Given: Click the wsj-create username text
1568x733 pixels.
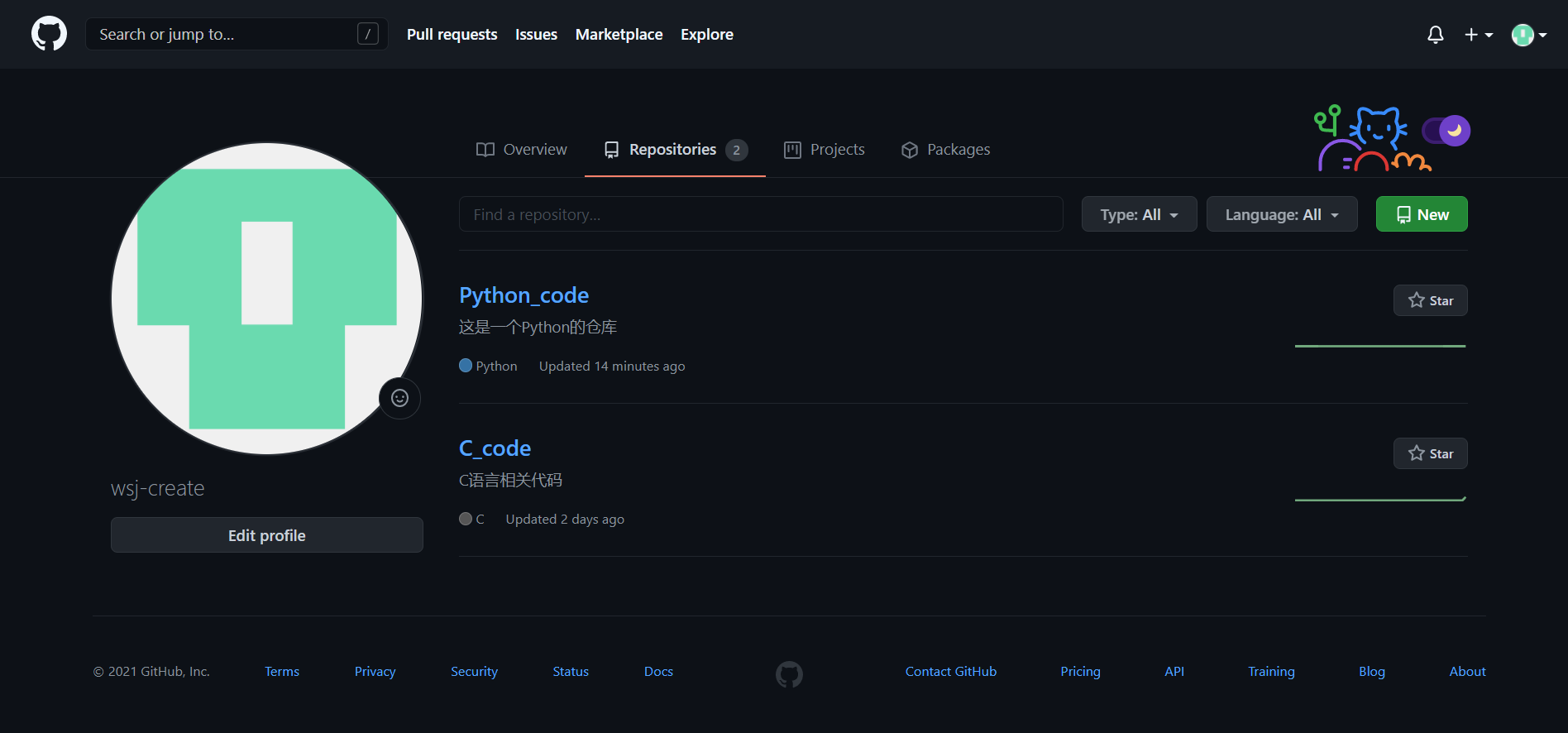Looking at the screenshot, I should point(157,488).
